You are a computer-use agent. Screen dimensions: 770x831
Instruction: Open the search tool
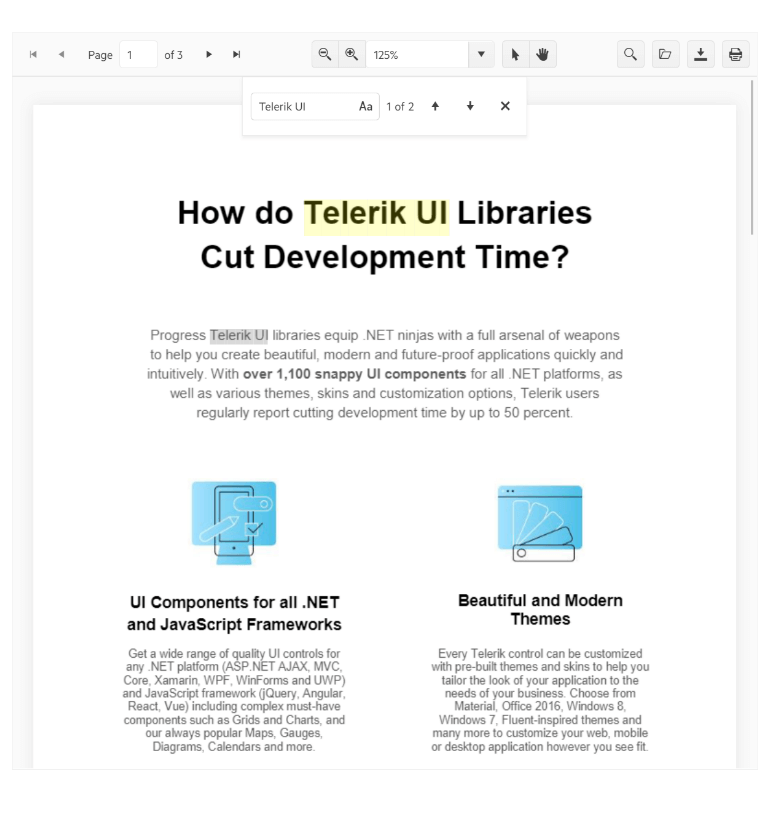[630, 55]
